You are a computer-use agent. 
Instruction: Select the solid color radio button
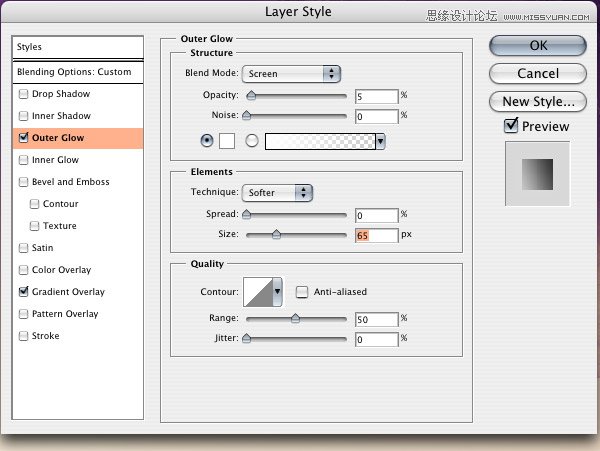click(207, 141)
